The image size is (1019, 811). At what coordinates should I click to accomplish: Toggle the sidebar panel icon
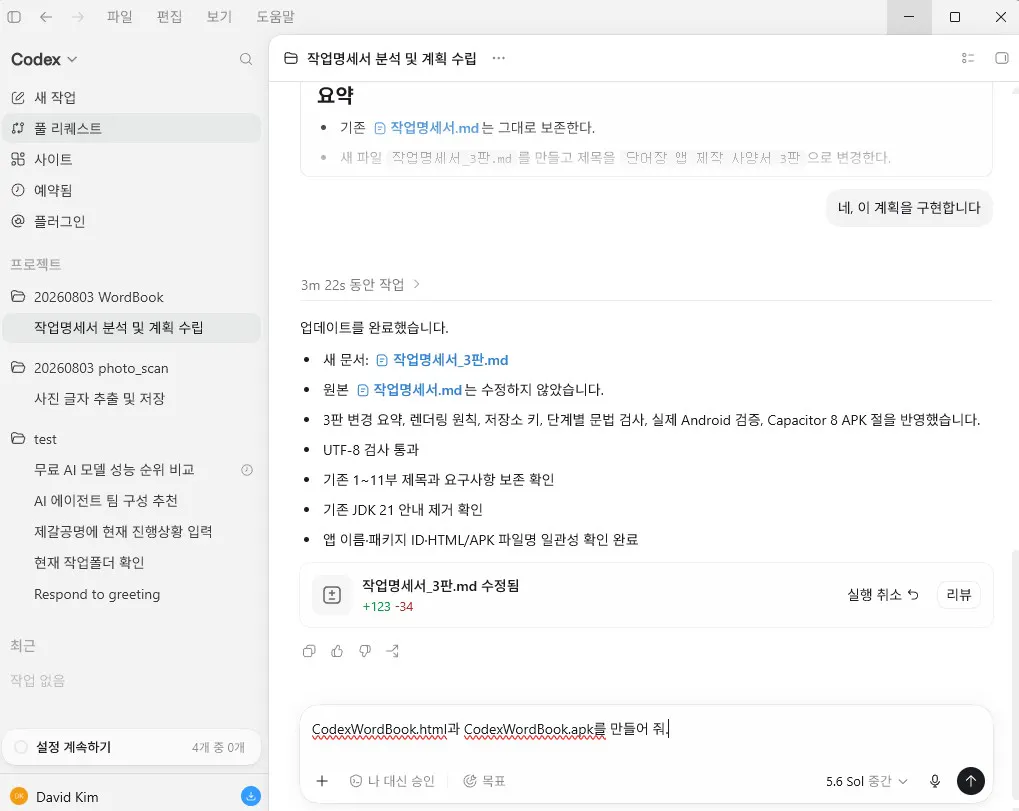click(14, 17)
